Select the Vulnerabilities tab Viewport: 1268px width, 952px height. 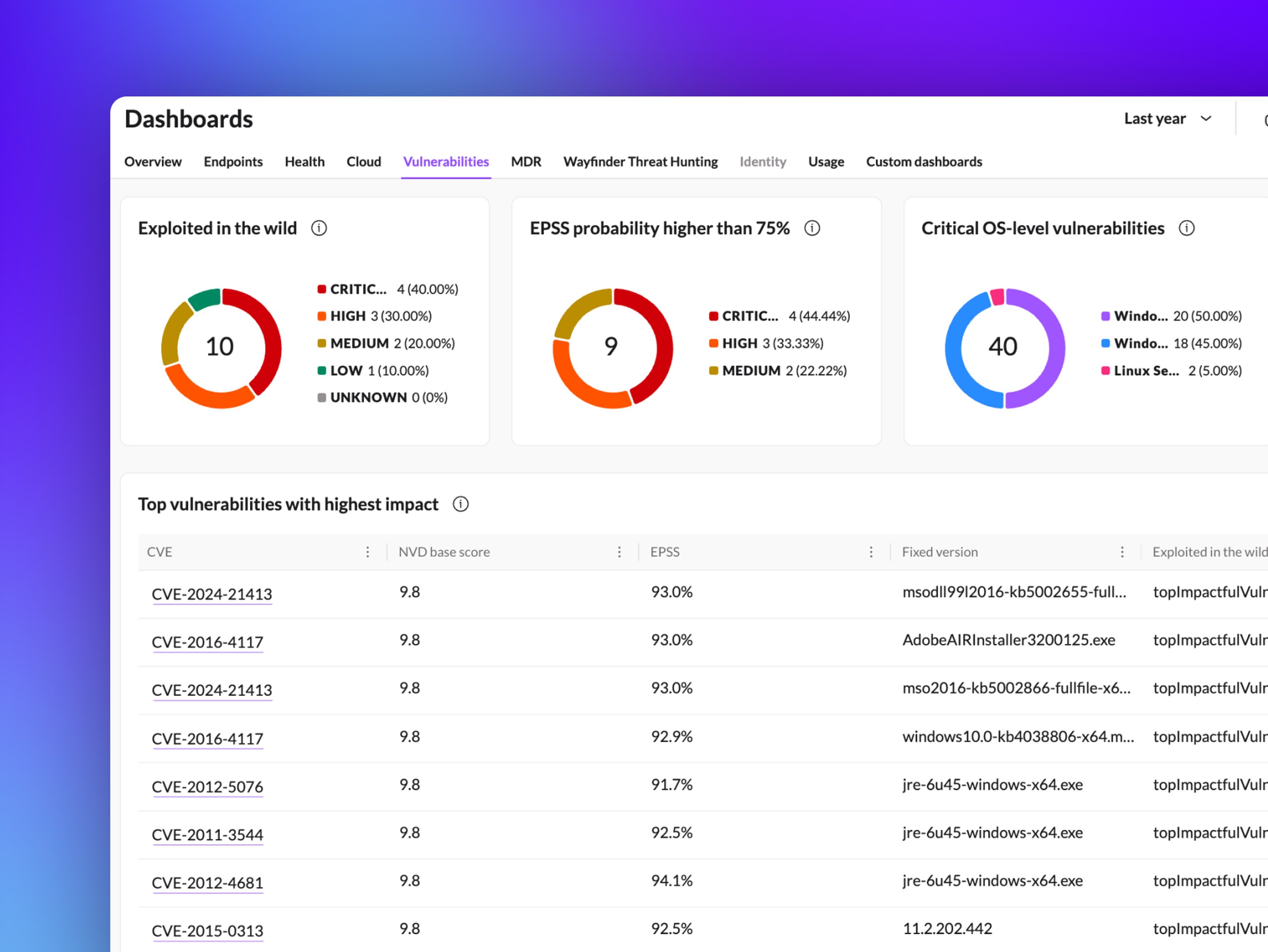tap(446, 161)
